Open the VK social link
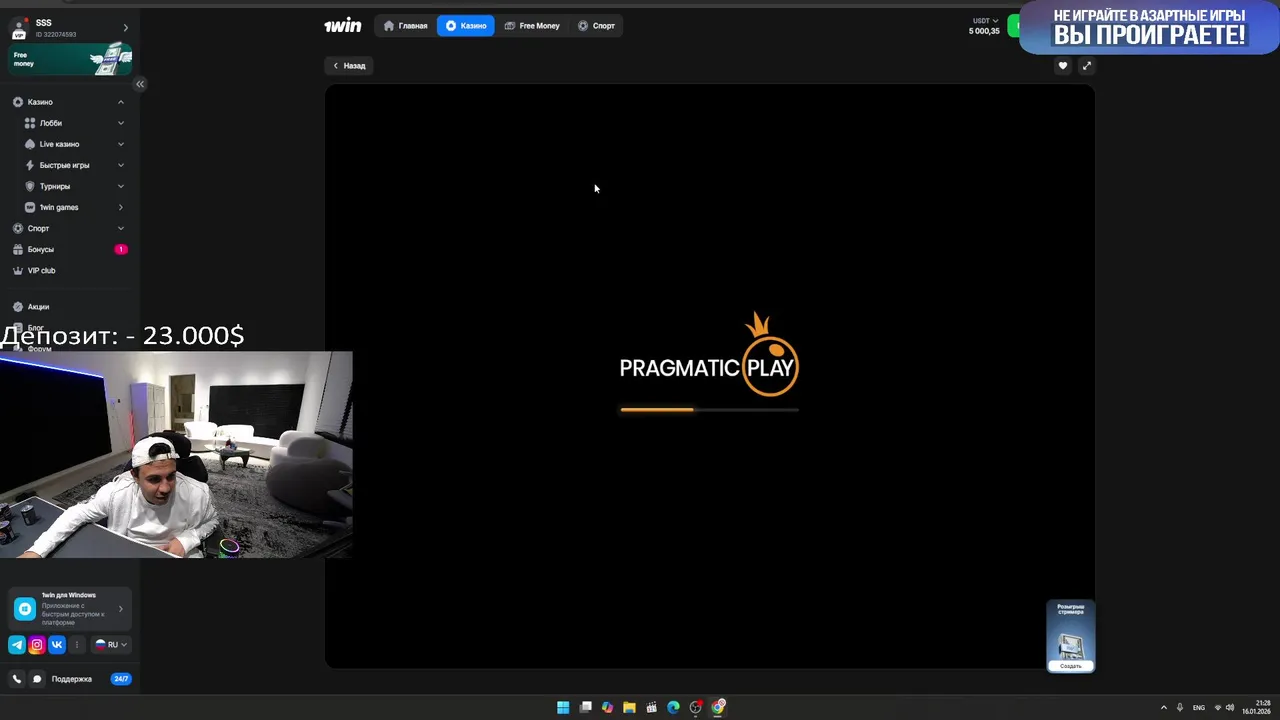This screenshot has width=1280, height=720. tap(57, 645)
